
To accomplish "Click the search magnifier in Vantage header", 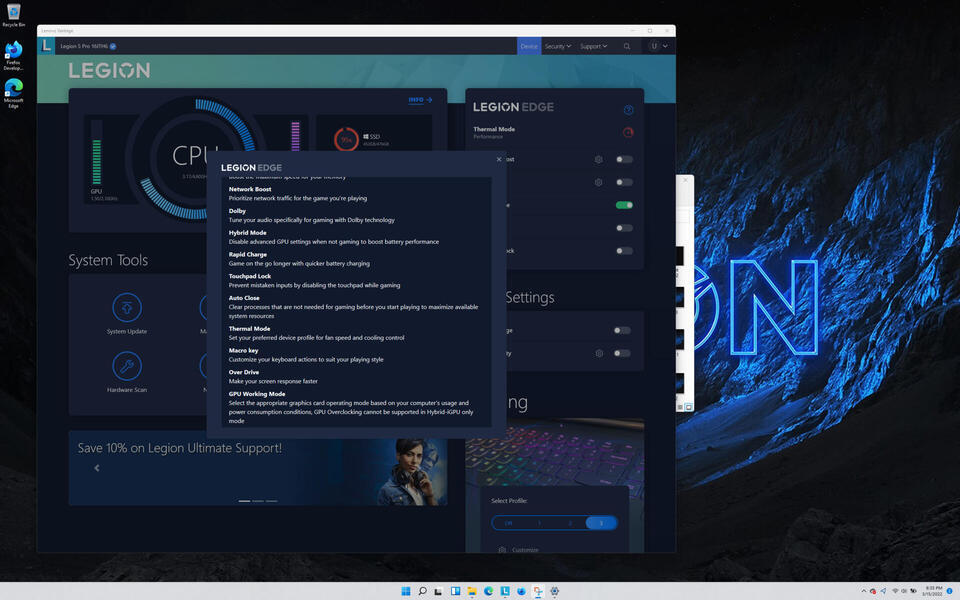I will point(627,46).
